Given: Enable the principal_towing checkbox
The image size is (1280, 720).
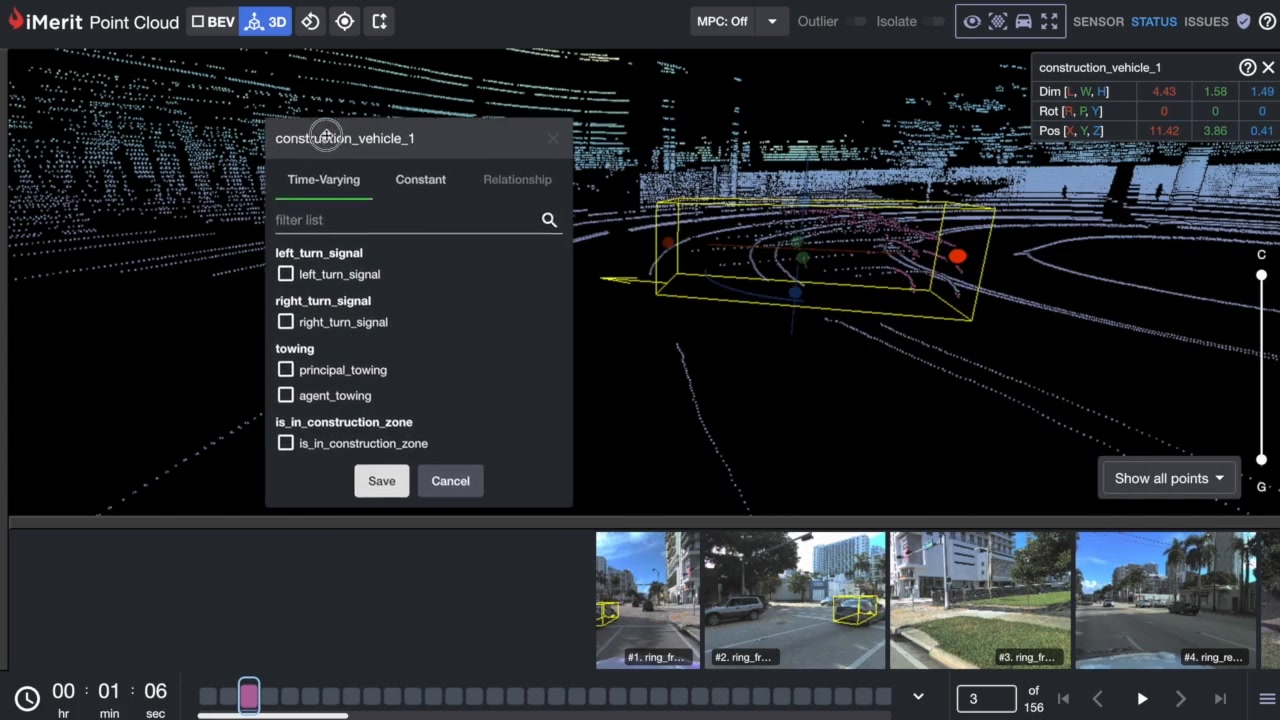Looking at the screenshot, I should coord(286,370).
